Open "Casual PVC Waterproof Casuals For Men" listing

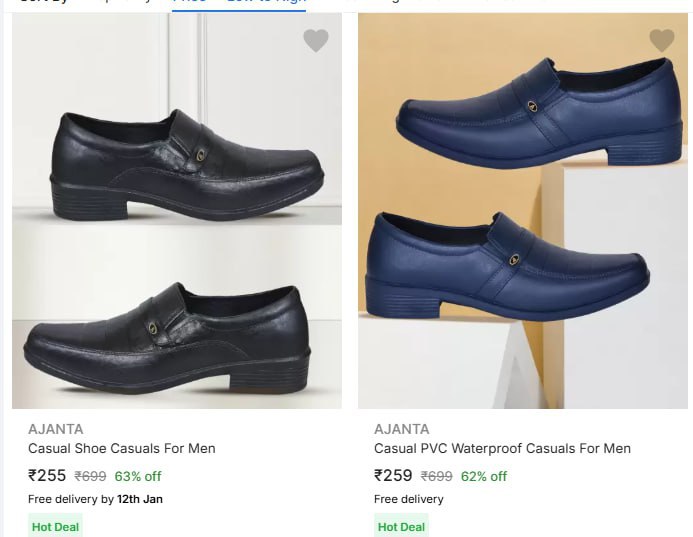[x=502, y=448]
